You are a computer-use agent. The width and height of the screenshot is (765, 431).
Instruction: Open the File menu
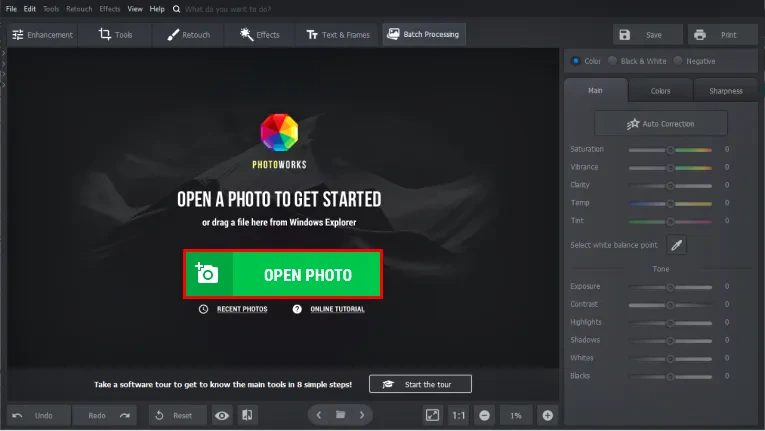(11, 9)
